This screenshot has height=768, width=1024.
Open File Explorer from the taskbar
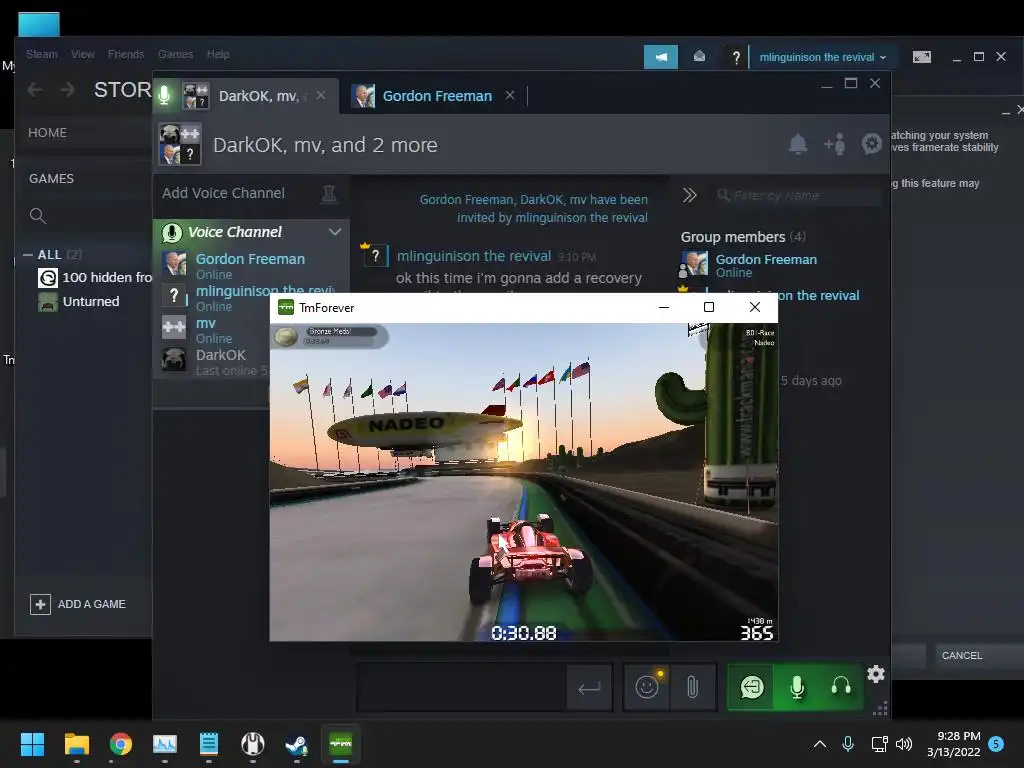(x=76, y=744)
